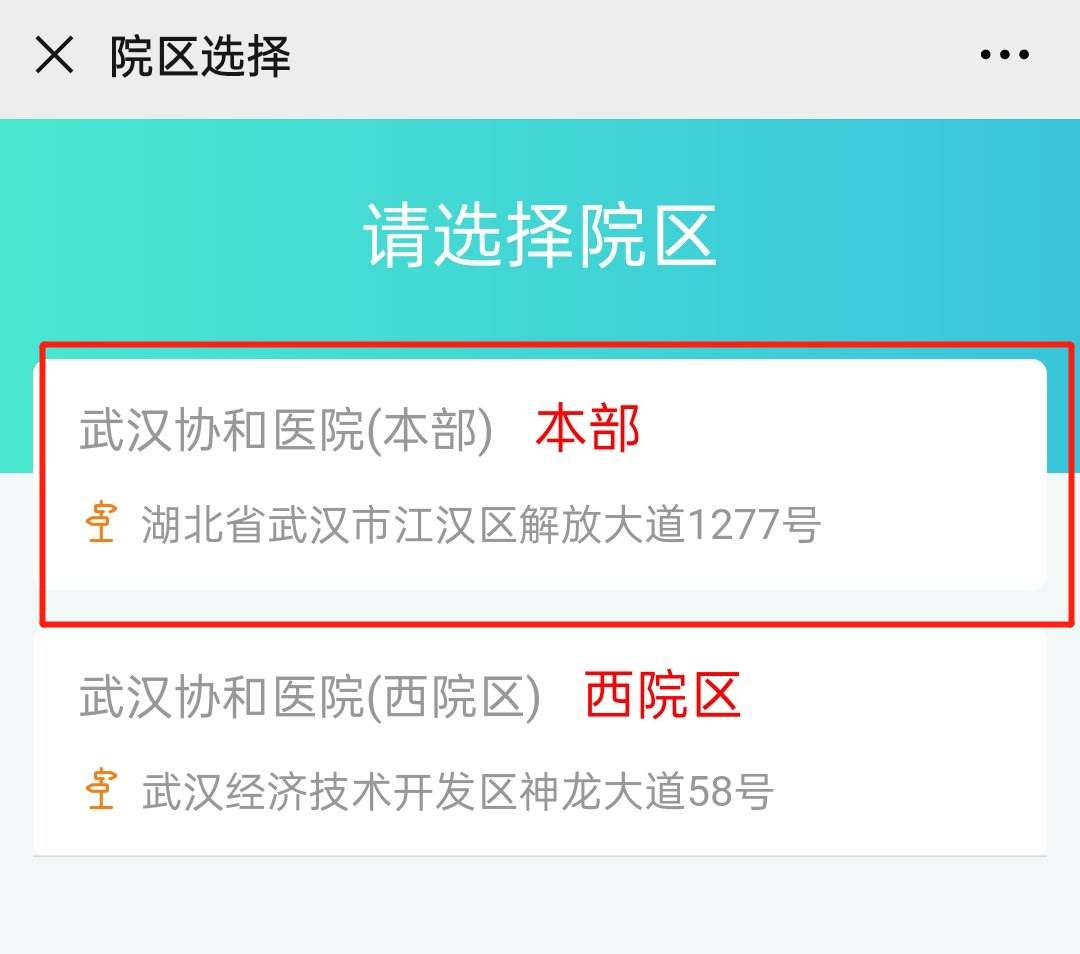Open address 武汉经济技术开发区神龙大道58号
This screenshot has height=954, width=1080.
pos(458,793)
